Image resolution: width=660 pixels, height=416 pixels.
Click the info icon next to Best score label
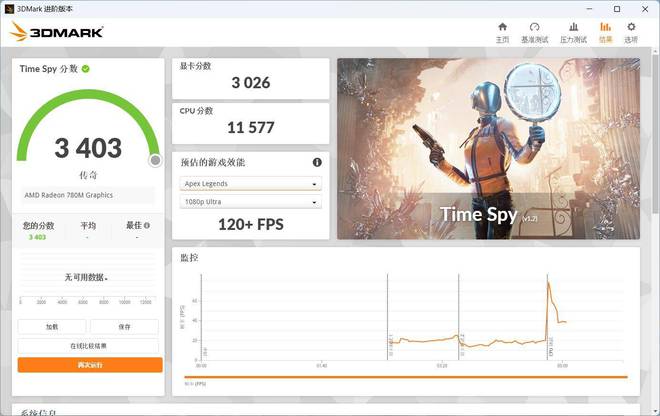pyautogui.click(x=146, y=226)
